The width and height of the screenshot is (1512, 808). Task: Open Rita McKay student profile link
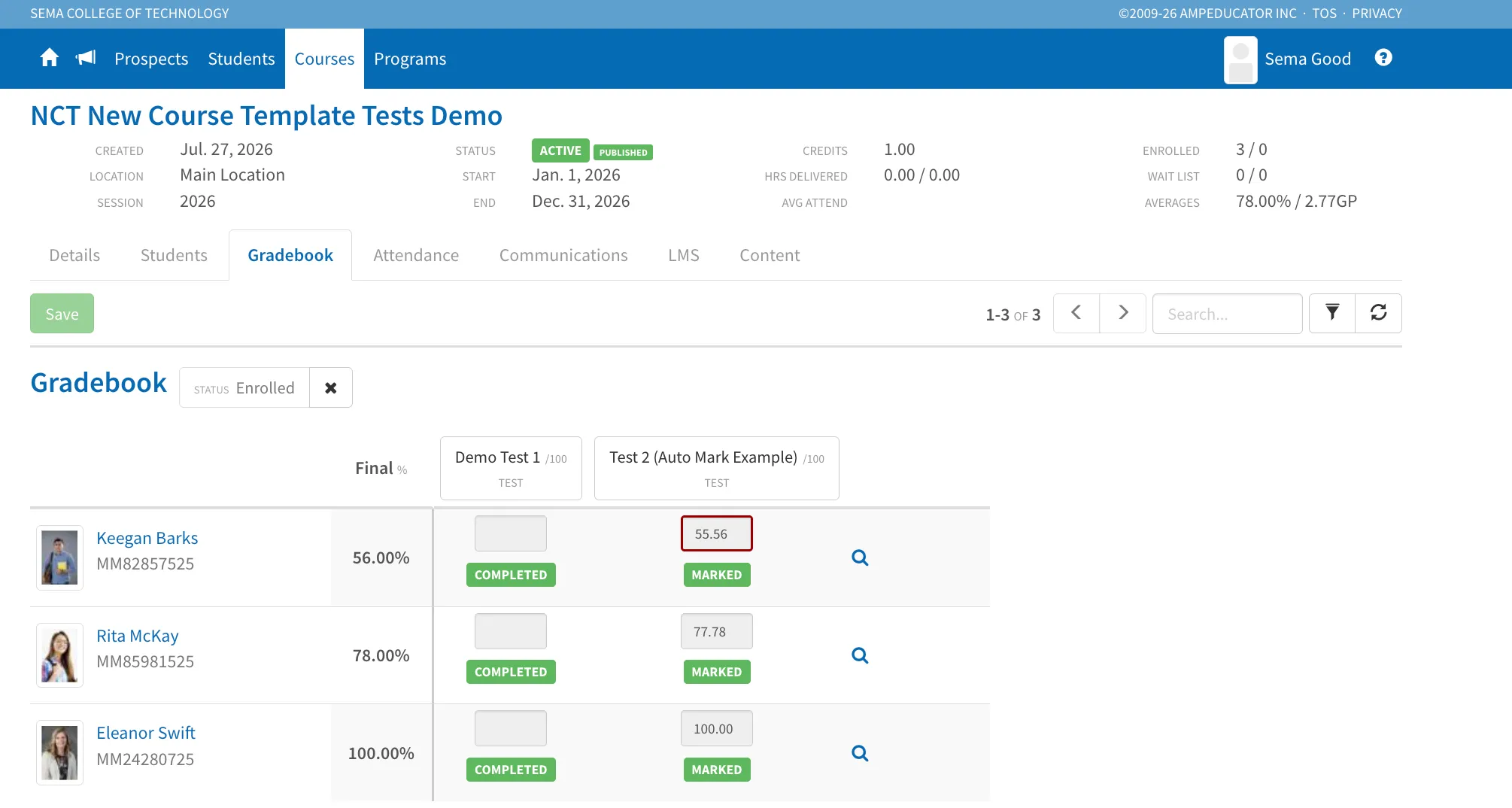pyautogui.click(x=138, y=636)
